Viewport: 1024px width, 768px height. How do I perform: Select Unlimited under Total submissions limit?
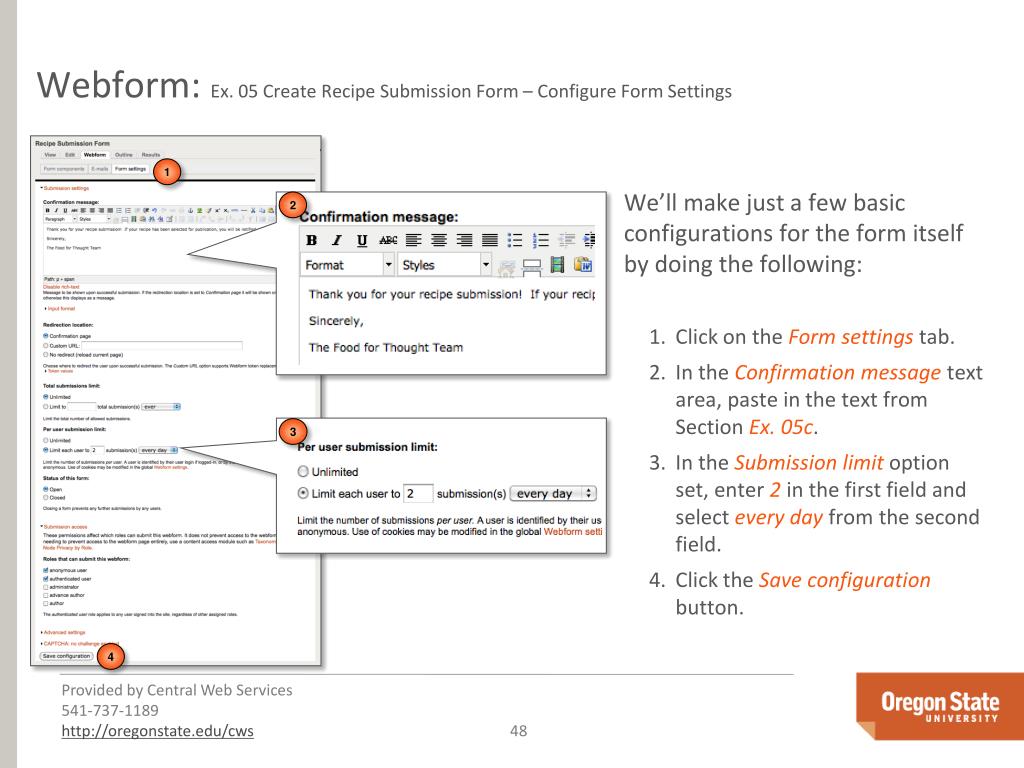pyautogui.click(x=46, y=396)
